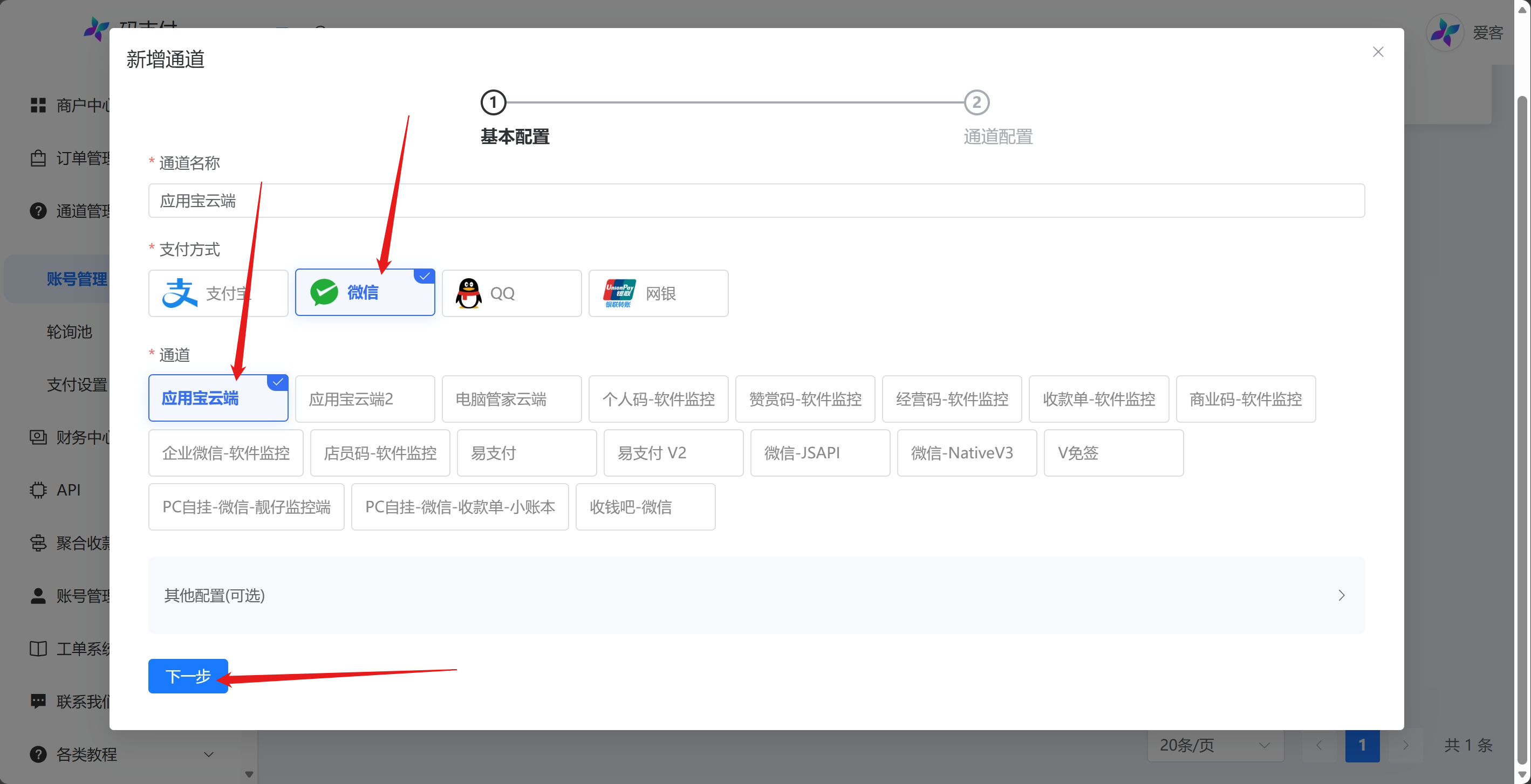Viewport: 1531px width, 784px height.
Task: Click the API chip icon in sidebar
Action: point(38,490)
